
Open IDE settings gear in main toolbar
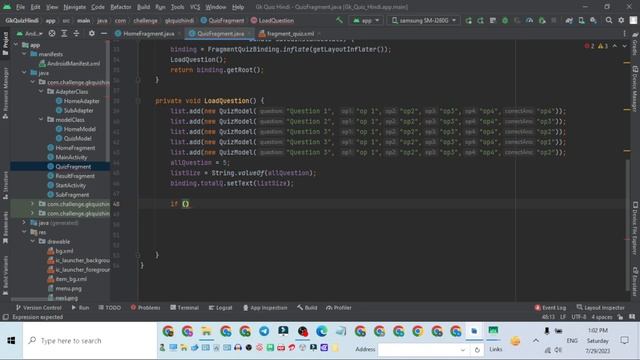coord(621,20)
